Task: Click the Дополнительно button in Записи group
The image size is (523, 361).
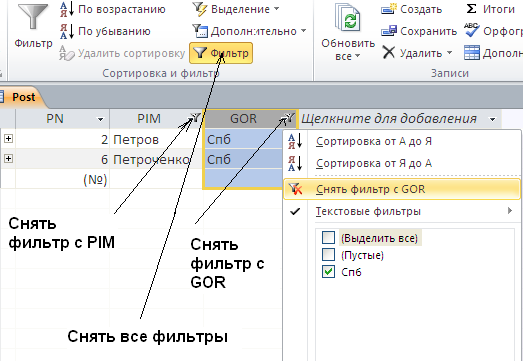Action: pos(494,53)
